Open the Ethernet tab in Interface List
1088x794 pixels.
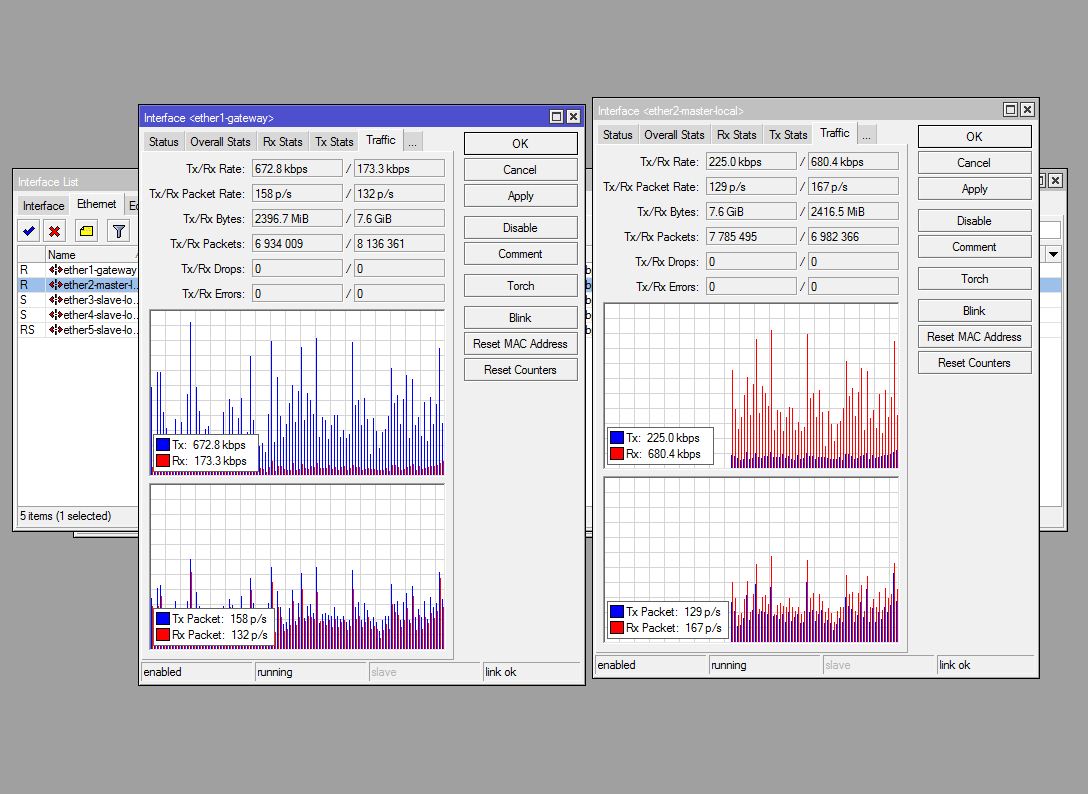[x=96, y=204]
